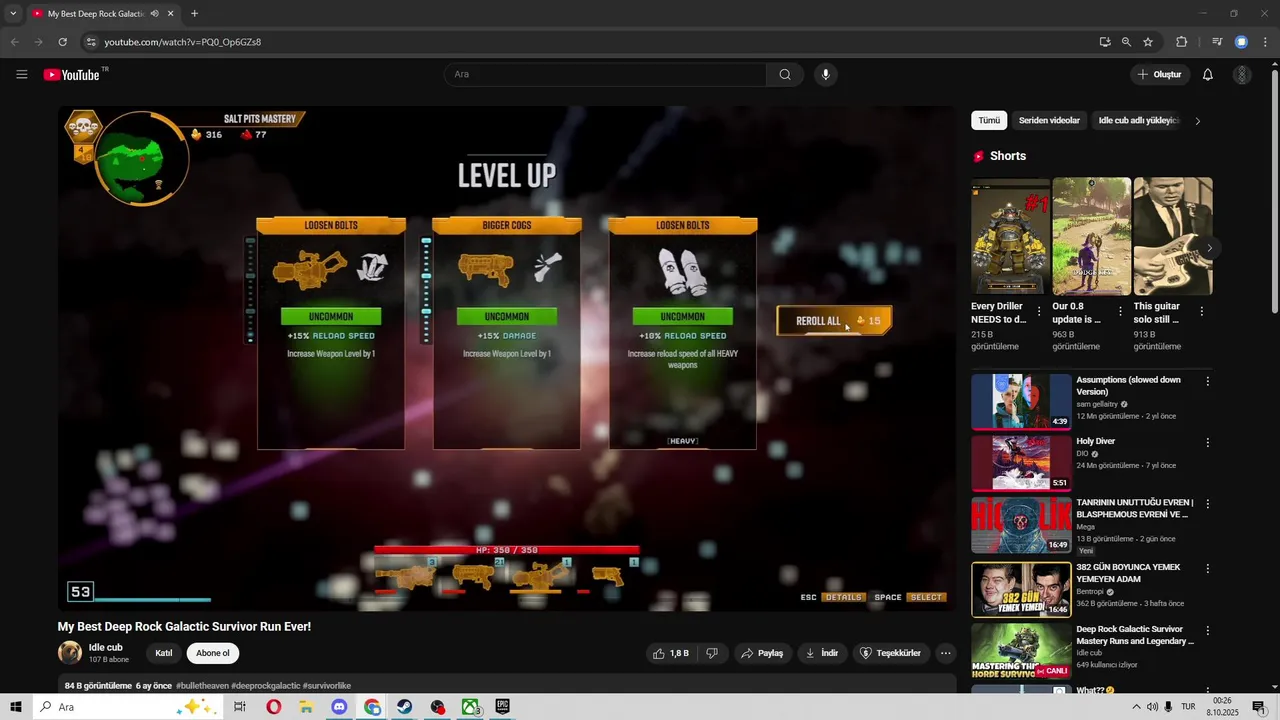Open the Holy Diver video title
Viewport: 1280px width, 720px height.
click(1095, 441)
